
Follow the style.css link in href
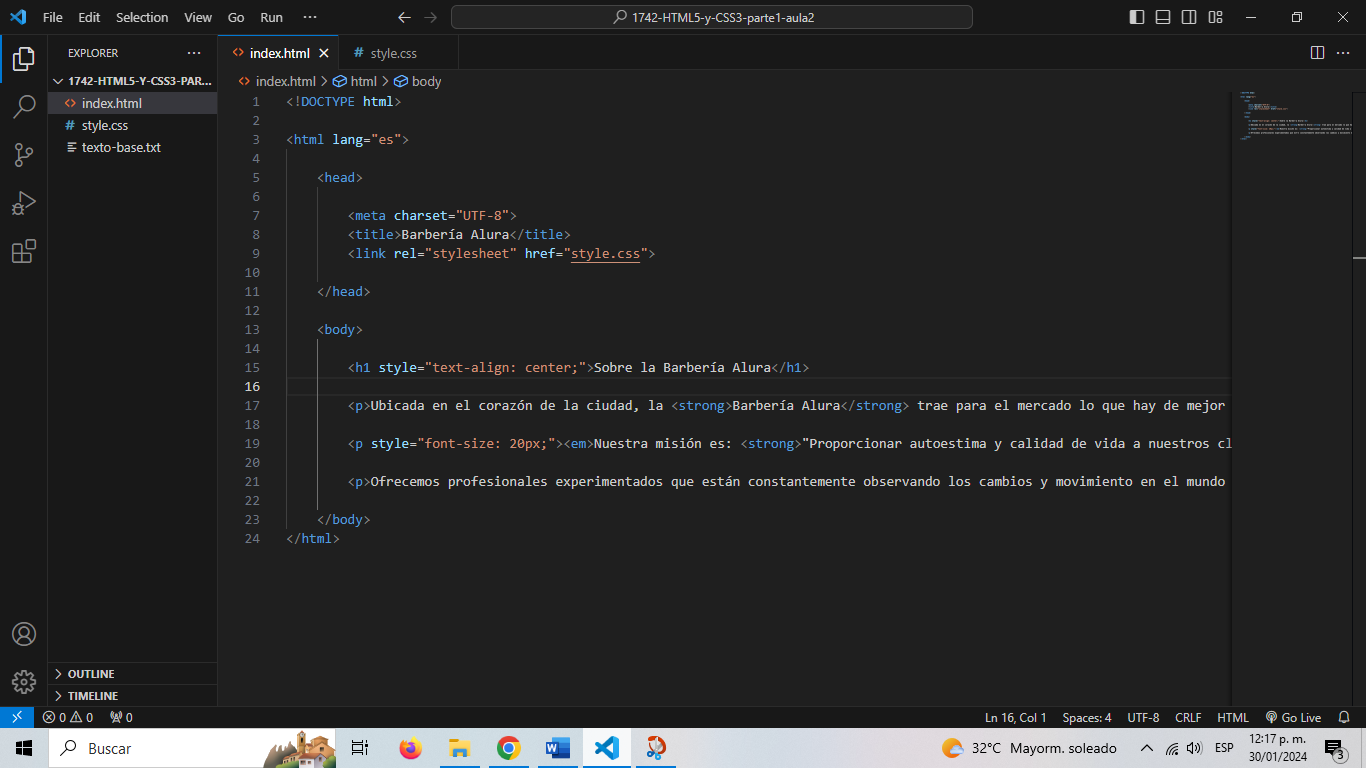(x=605, y=254)
